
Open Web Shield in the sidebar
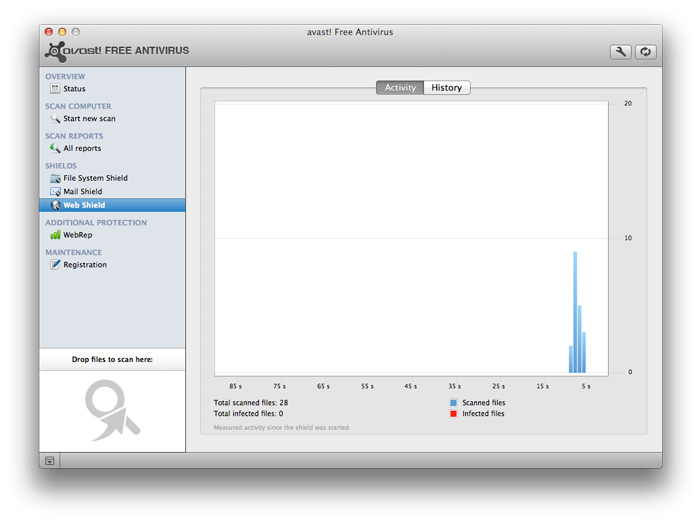coord(84,205)
